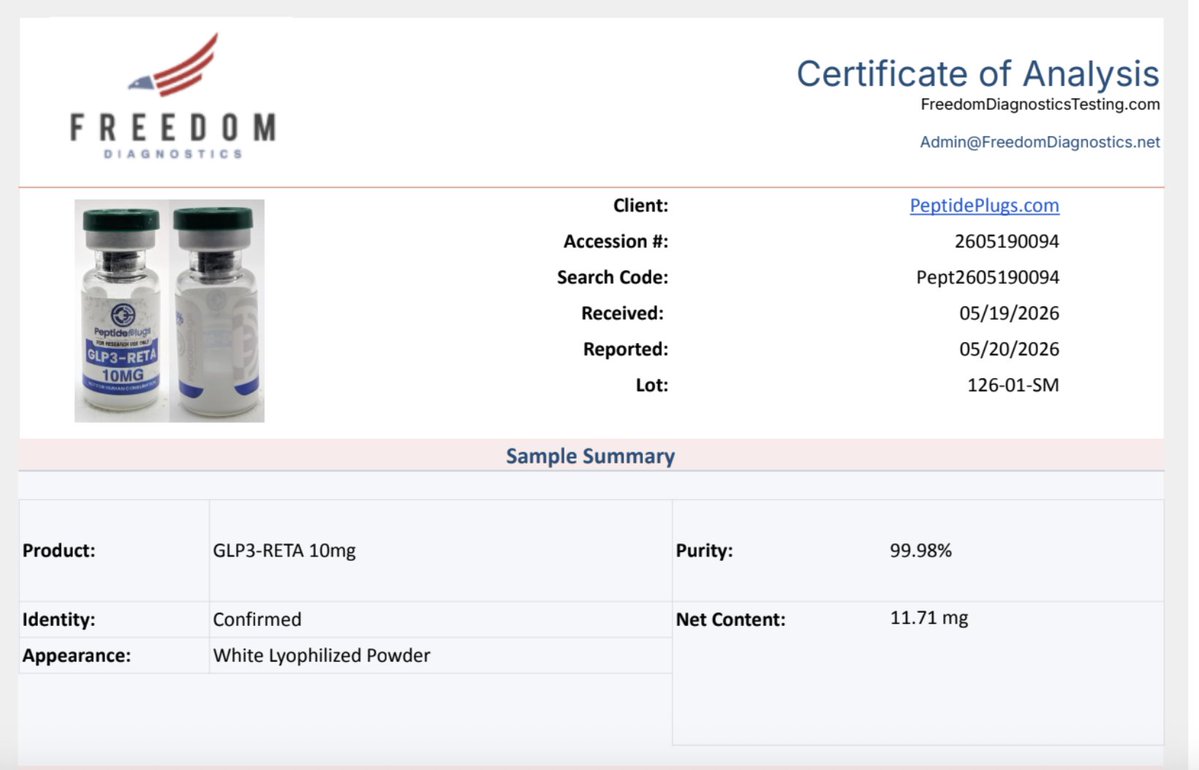Select the identity value Confirmed
1199x770 pixels.
coord(257,619)
